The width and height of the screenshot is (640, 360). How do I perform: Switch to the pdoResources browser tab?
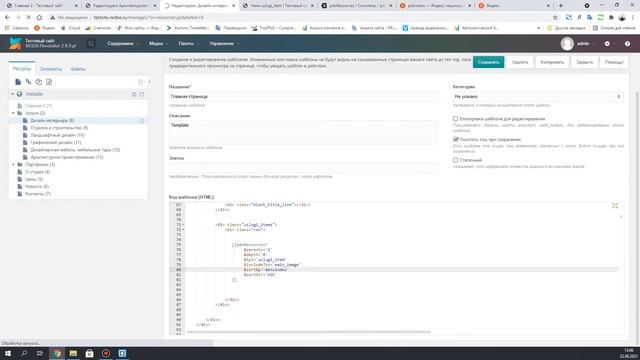(x=357, y=6)
